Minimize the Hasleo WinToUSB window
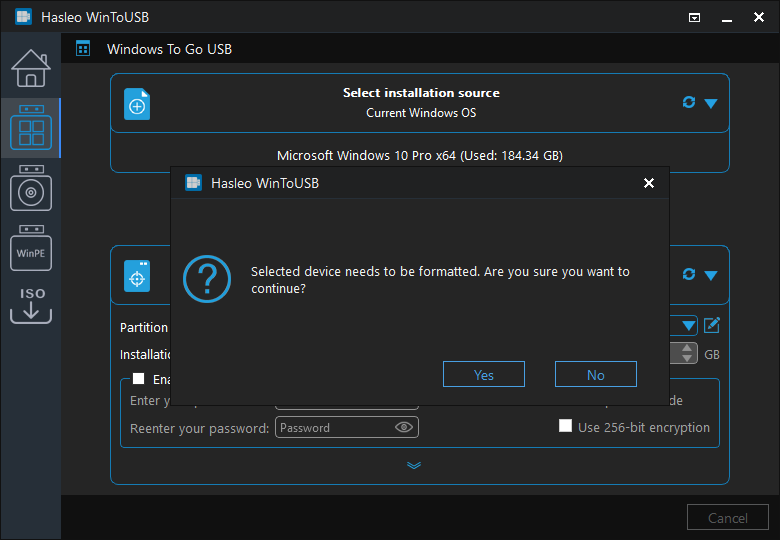 [727, 18]
